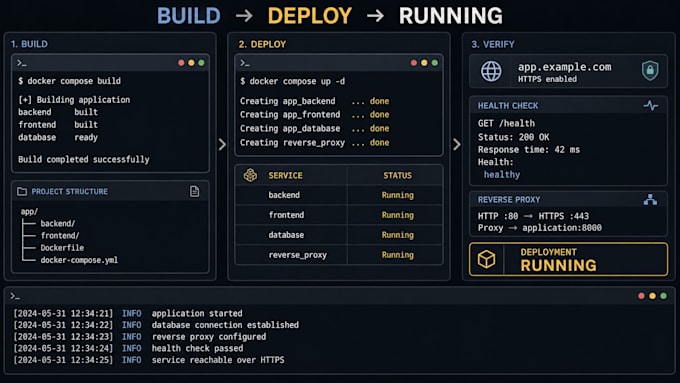Click the Build terminal prompt icon

click(x=22, y=63)
